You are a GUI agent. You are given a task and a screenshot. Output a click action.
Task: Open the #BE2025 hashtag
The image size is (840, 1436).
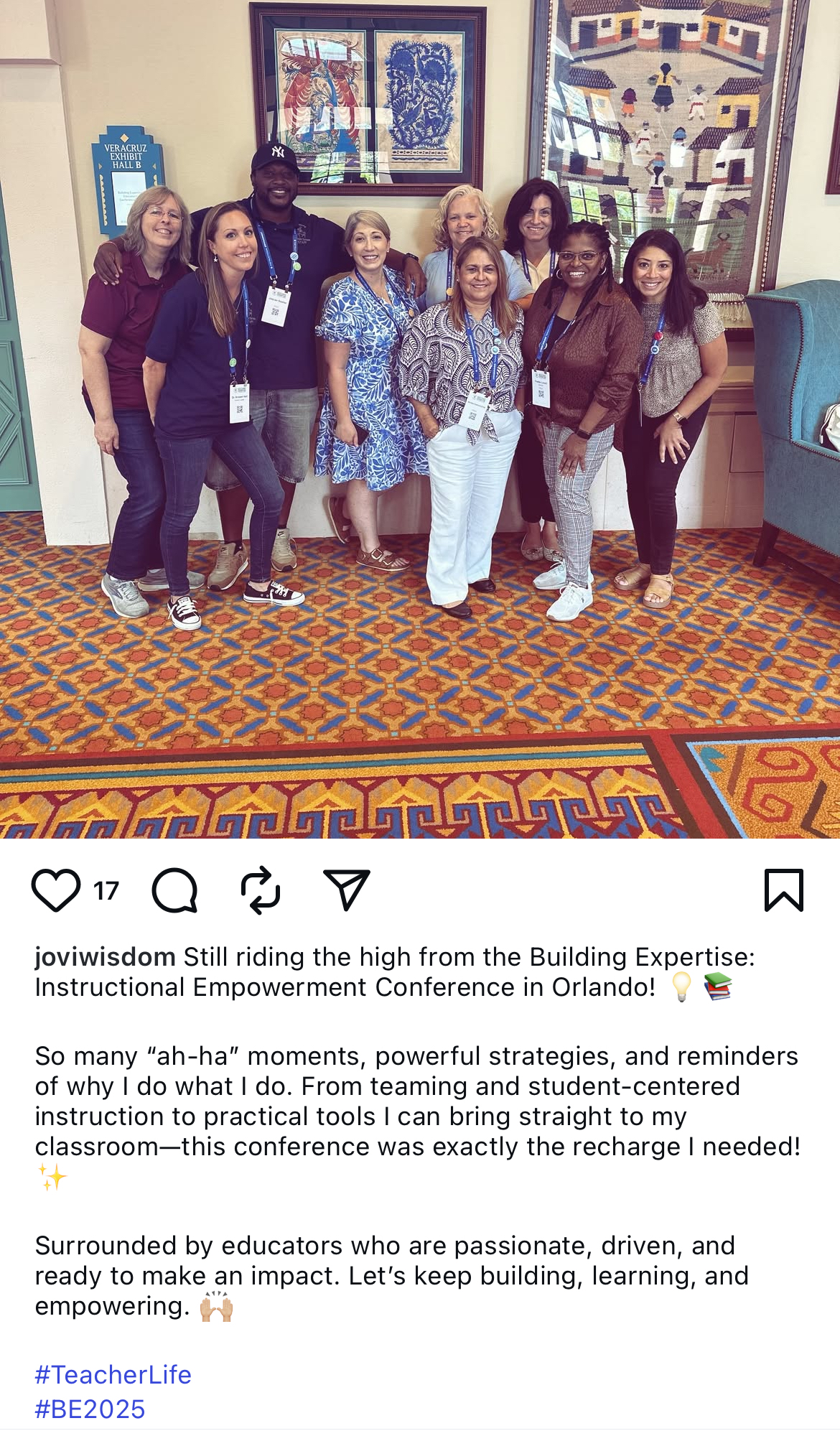point(90,1409)
